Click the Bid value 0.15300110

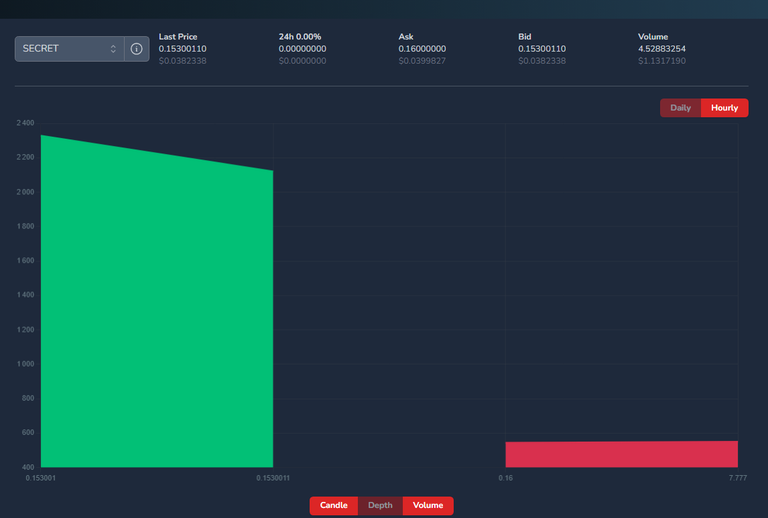(542, 49)
